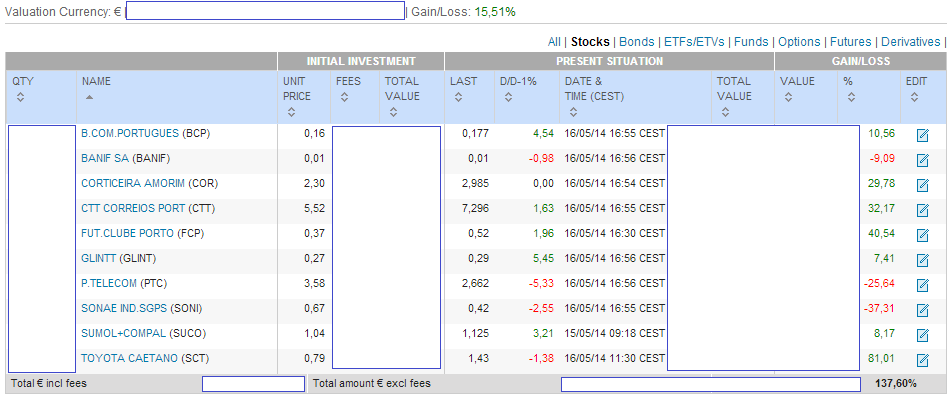Click the Valuation Currency input field

tap(264, 11)
